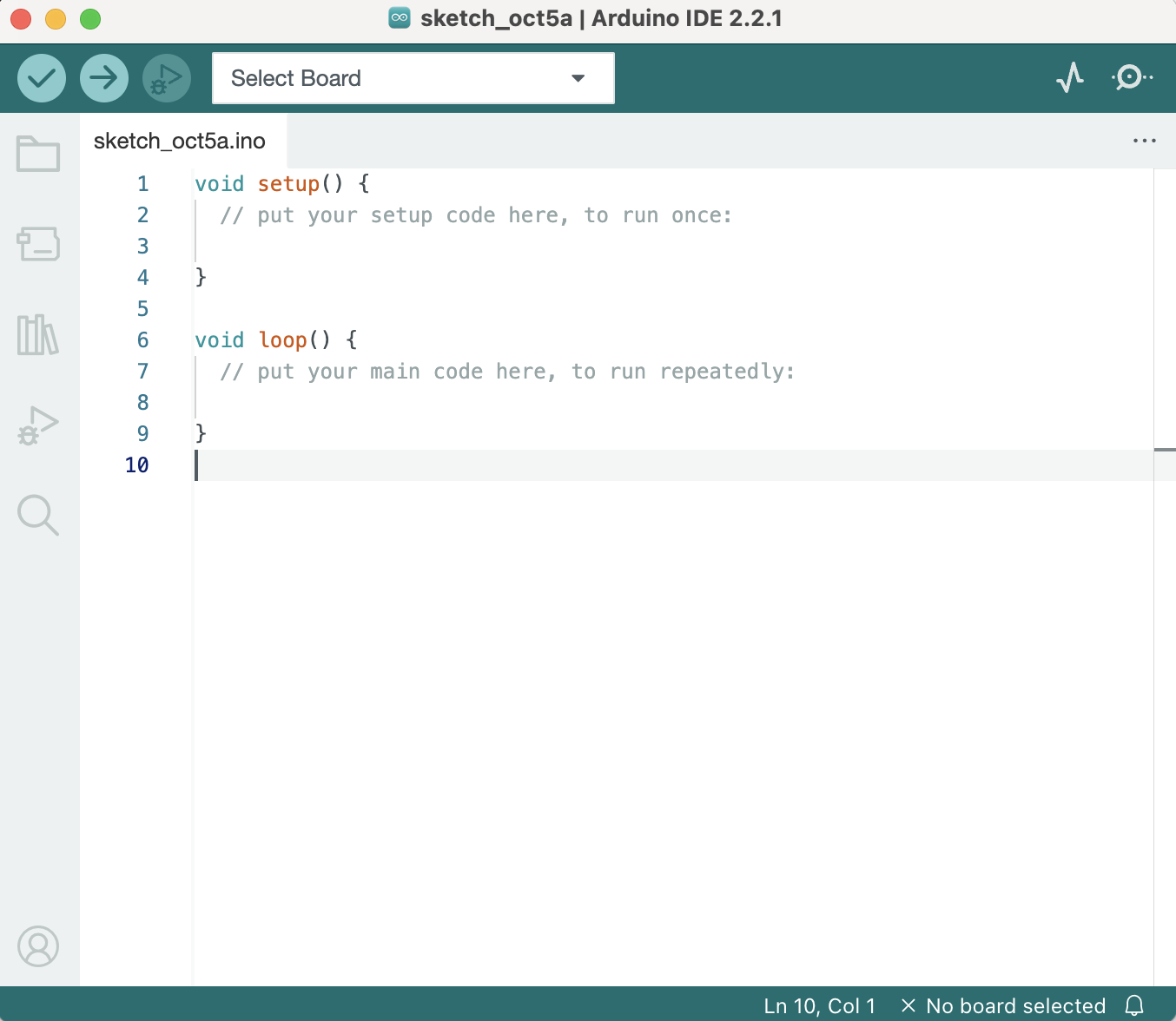Click the closing brace on line 9
Image resolution: width=1176 pixels, height=1021 pixels.
point(201,434)
